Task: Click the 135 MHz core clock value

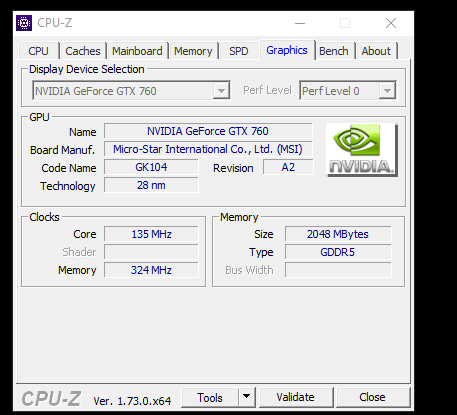Action: click(x=151, y=234)
